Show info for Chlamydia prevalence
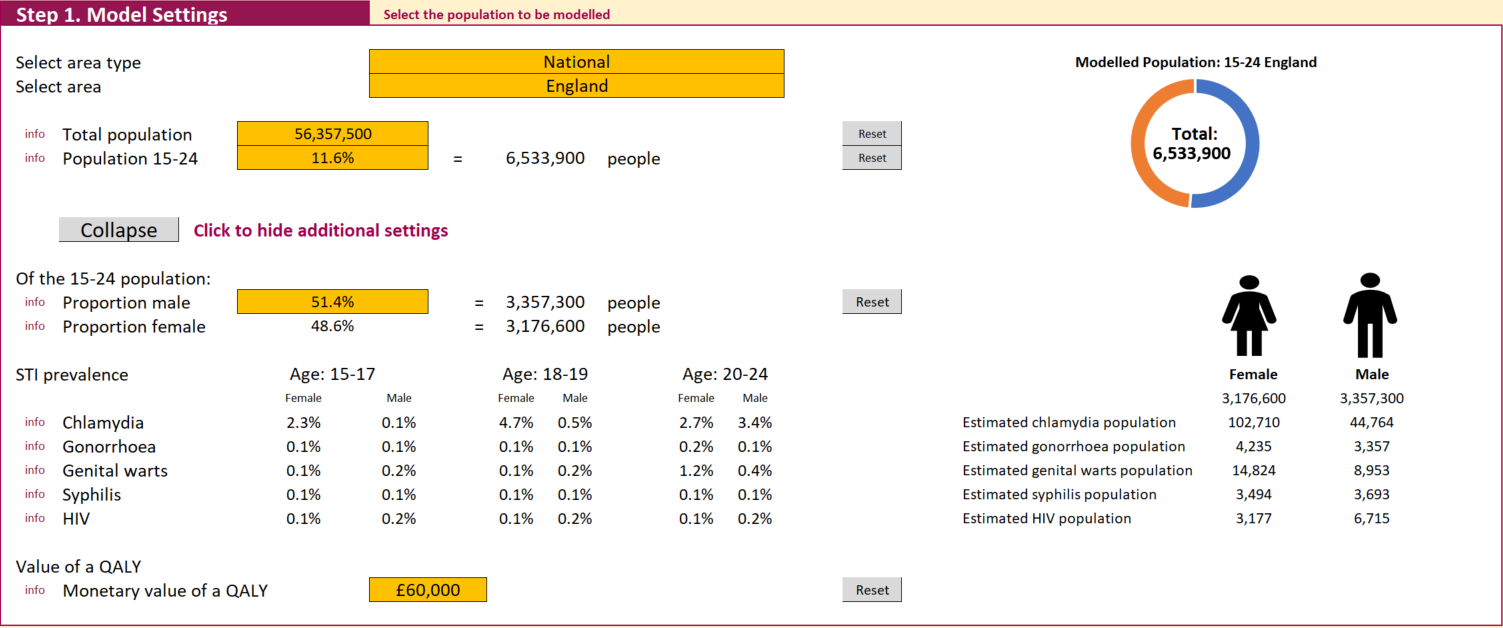The height and width of the screenshot is (628, 1503). pos(35,422)
